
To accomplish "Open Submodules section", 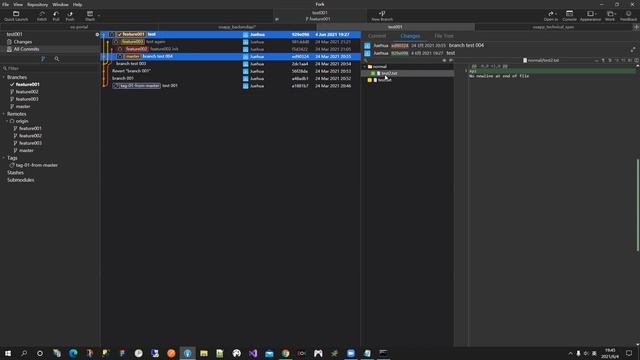I will click(20, 180).
